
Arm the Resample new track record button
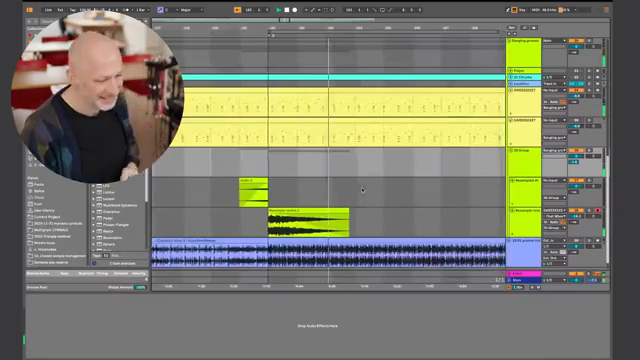pos(598,210)
